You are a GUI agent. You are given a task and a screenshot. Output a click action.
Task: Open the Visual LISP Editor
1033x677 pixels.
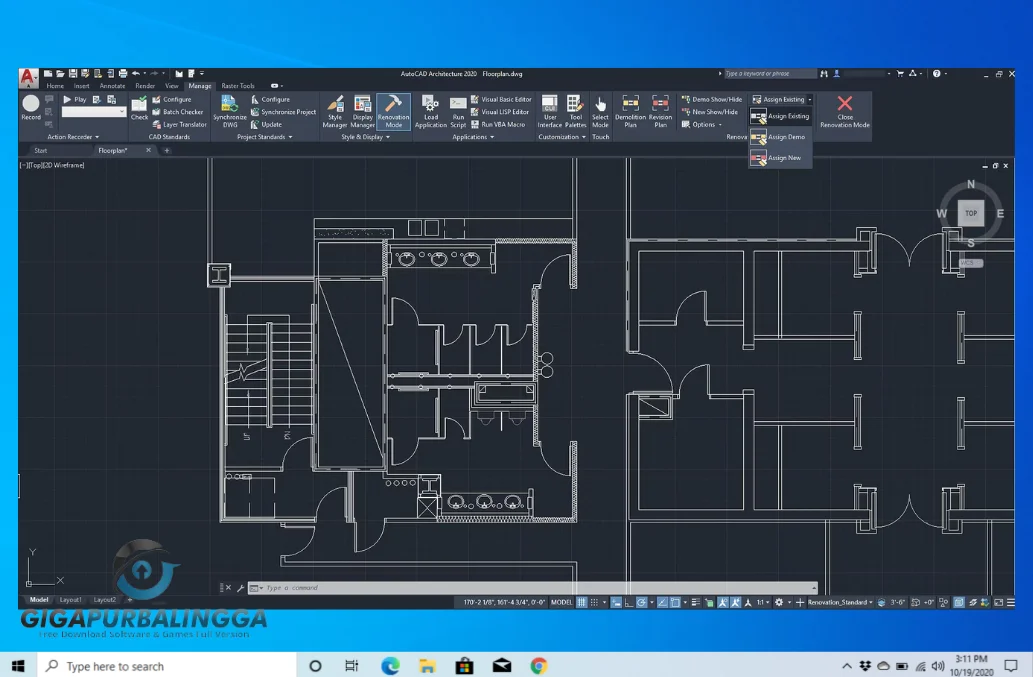click(500, 112)
